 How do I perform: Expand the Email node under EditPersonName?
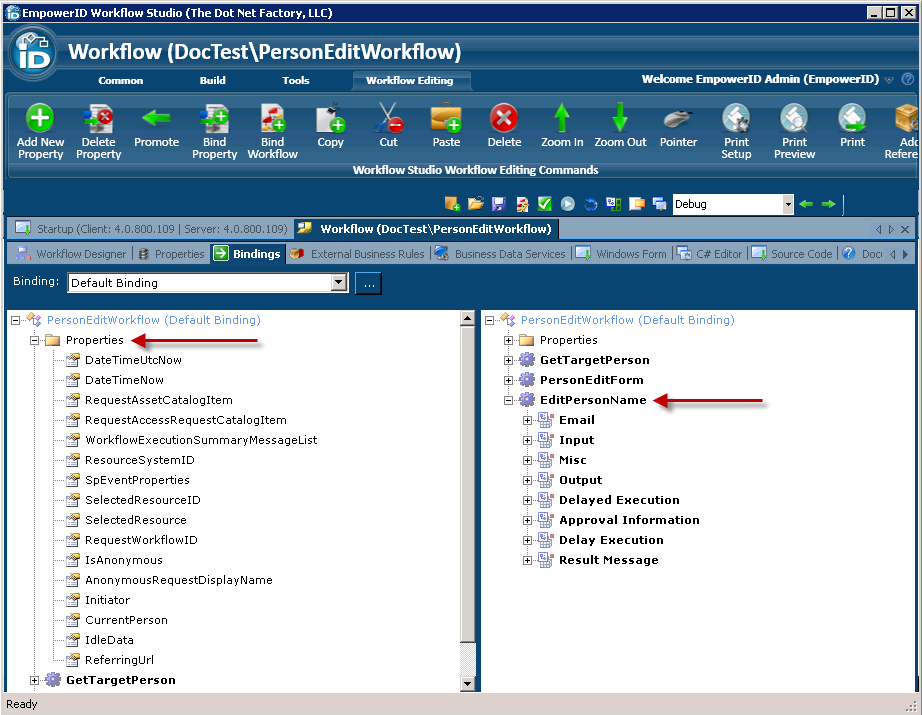[527, 420]
